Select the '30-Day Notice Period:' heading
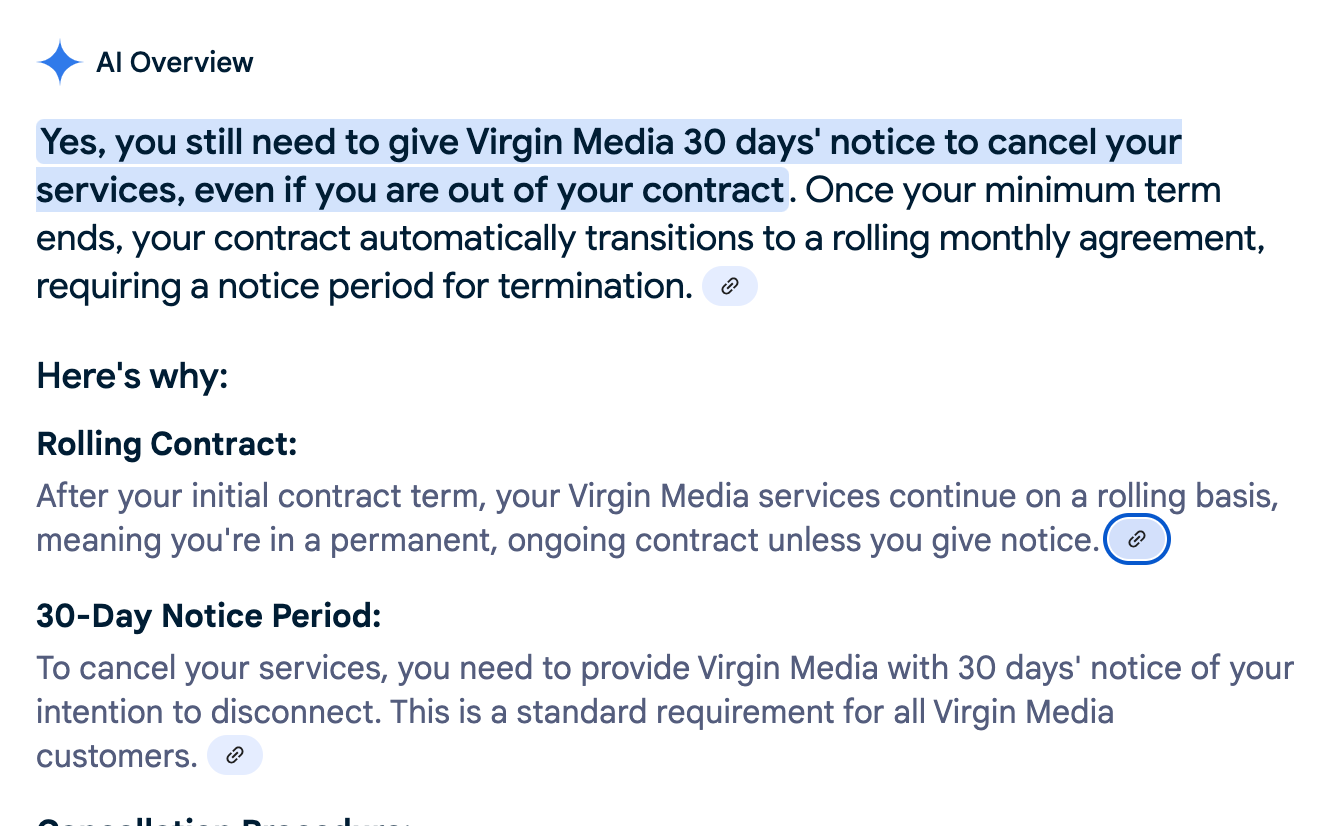 coord(209,615)
